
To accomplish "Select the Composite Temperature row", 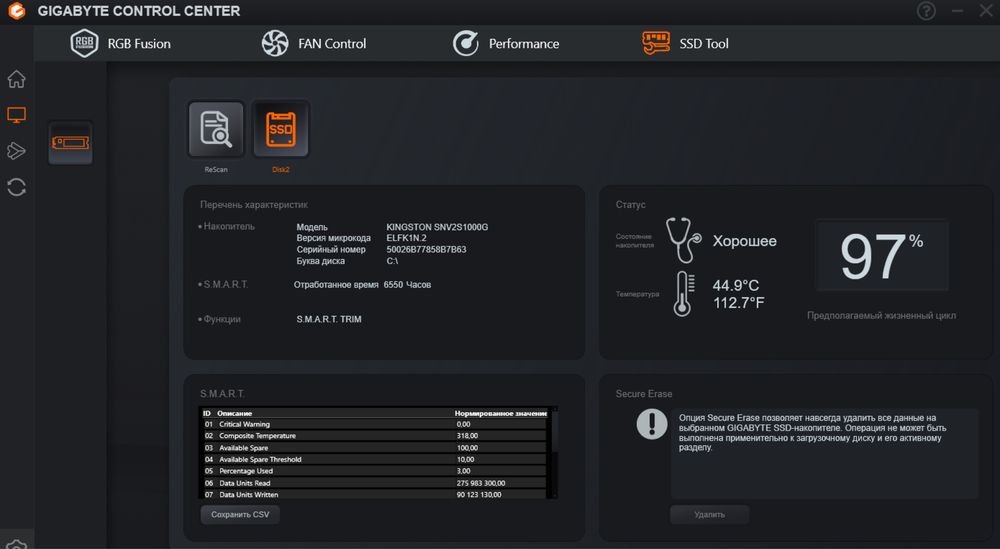I will point(374,436).
